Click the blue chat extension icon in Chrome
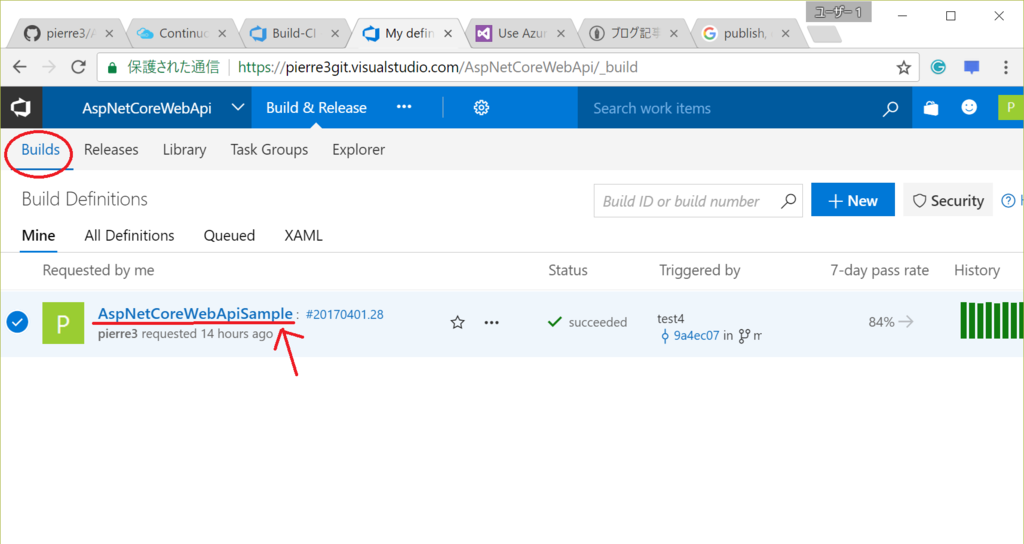Screen dimensions: 1024x544 coord(972,67)
